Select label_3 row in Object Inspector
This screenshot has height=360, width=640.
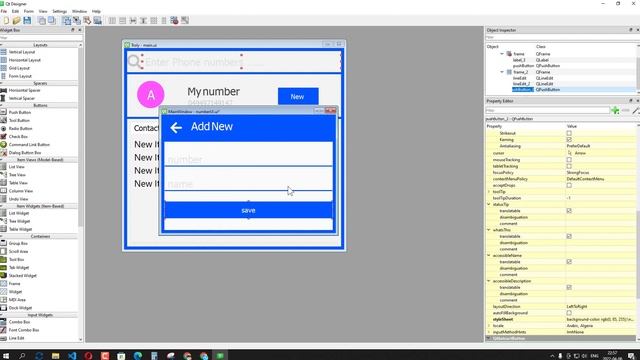coord(561,60)
